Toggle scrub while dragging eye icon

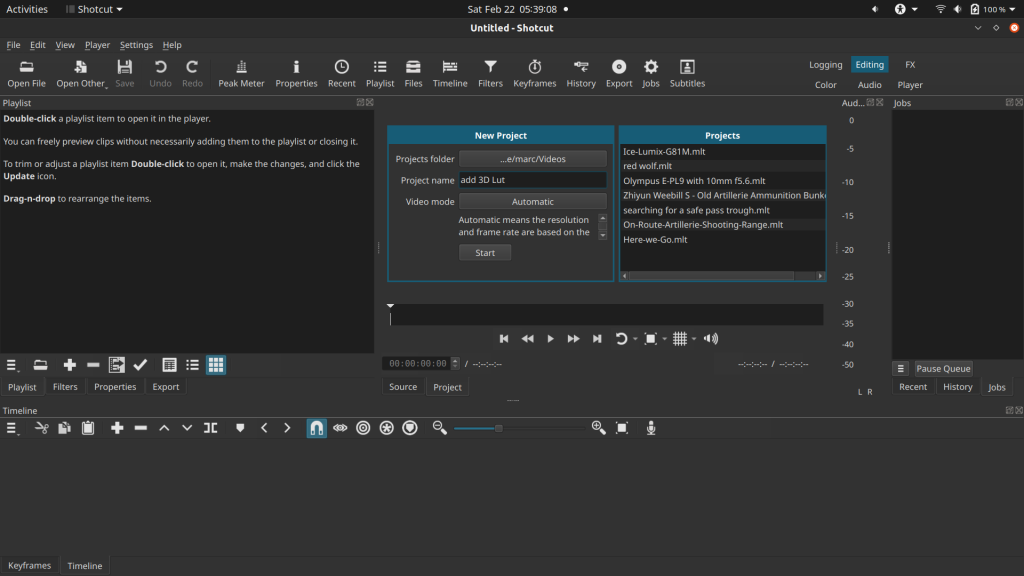click(x=340, y=428)
